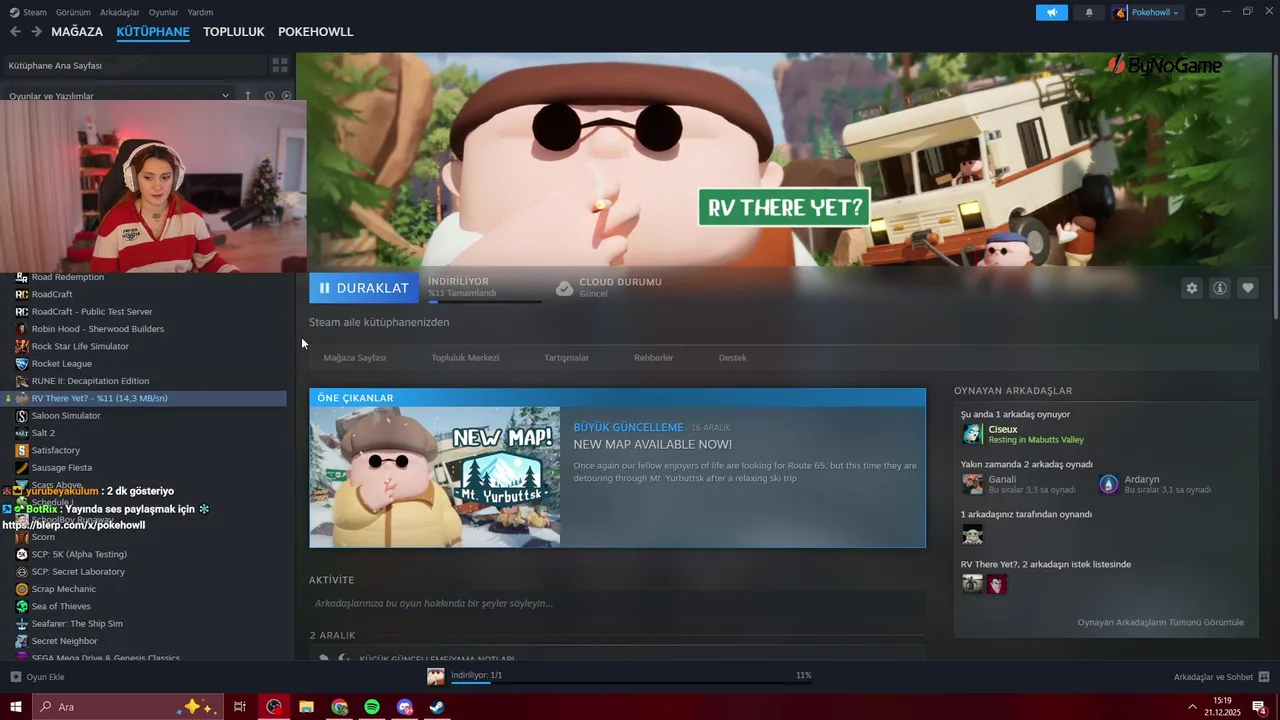
Task: Open friend Ciseux's profile
Action: click(x=1003, y=429)
